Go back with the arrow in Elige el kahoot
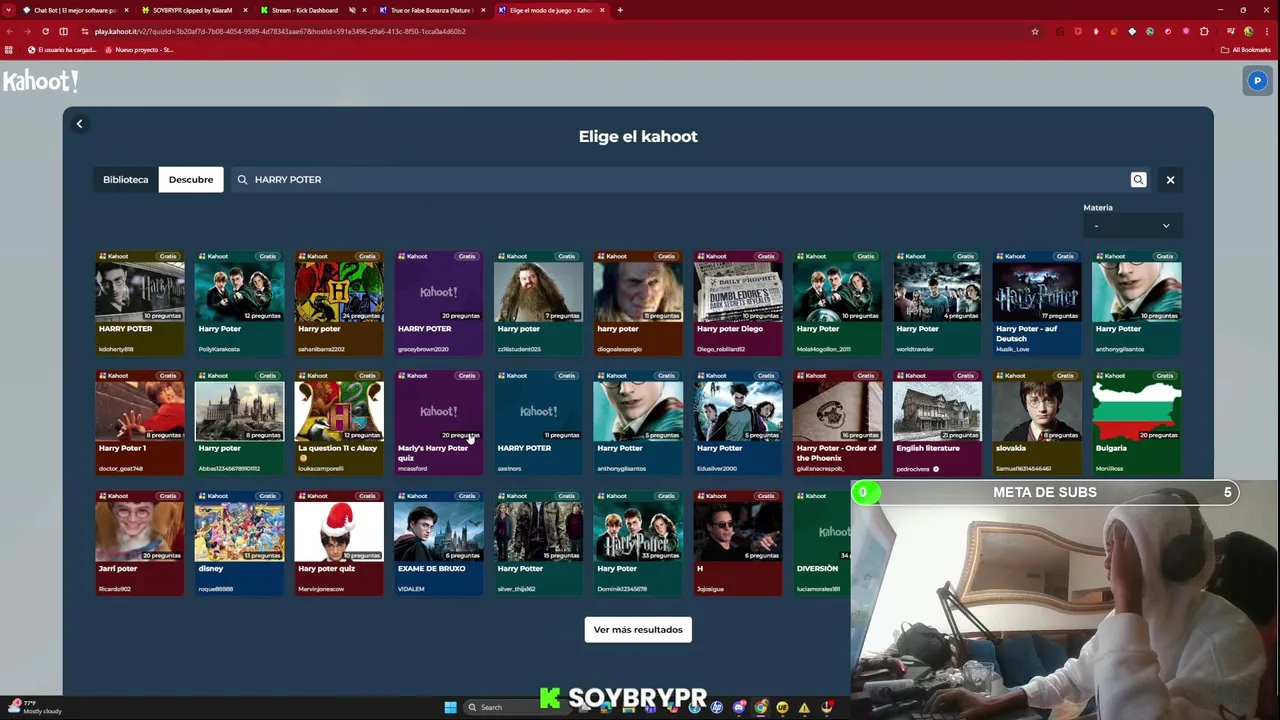 pyautogui.click(x=80, y=124)
